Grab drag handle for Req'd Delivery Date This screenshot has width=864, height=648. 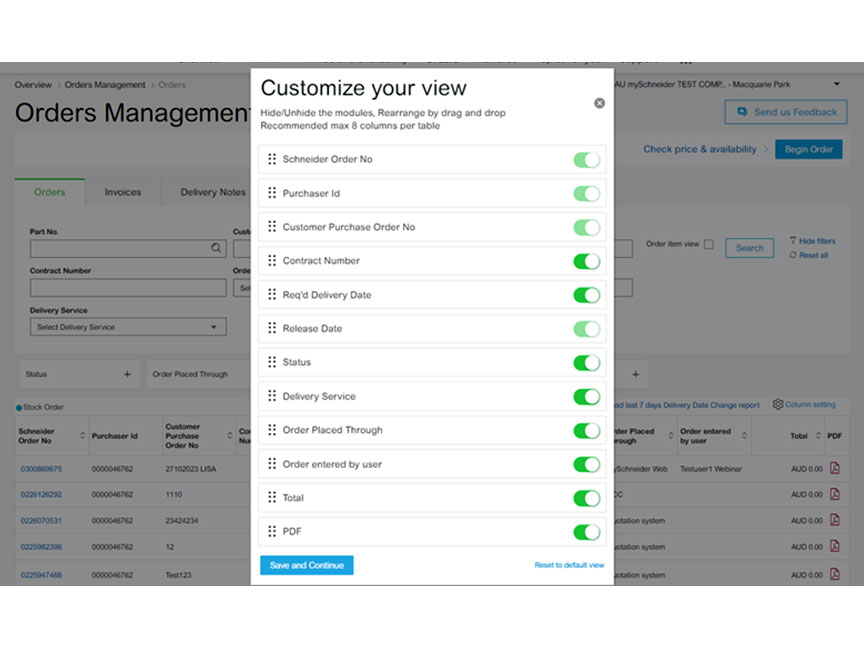pos(272,294)
